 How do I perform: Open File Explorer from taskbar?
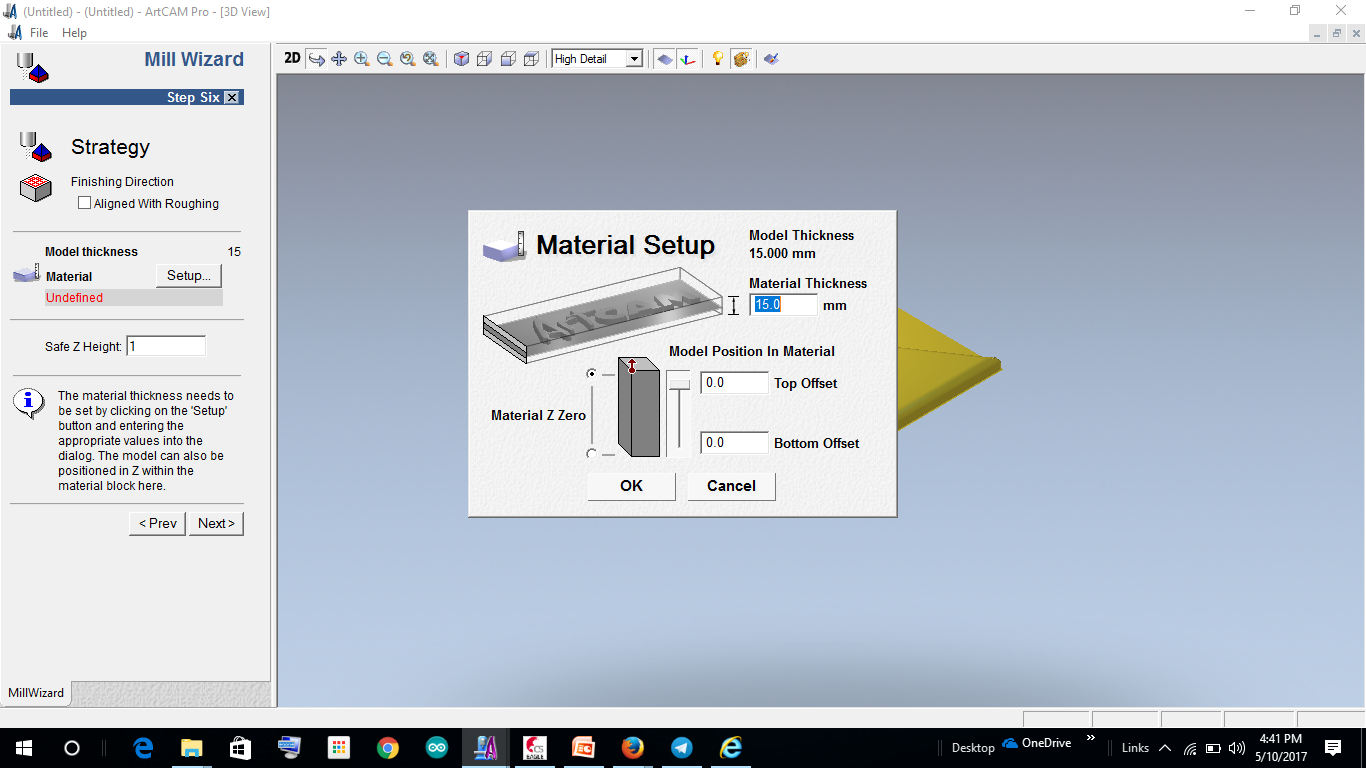click(x=192, y=748)
